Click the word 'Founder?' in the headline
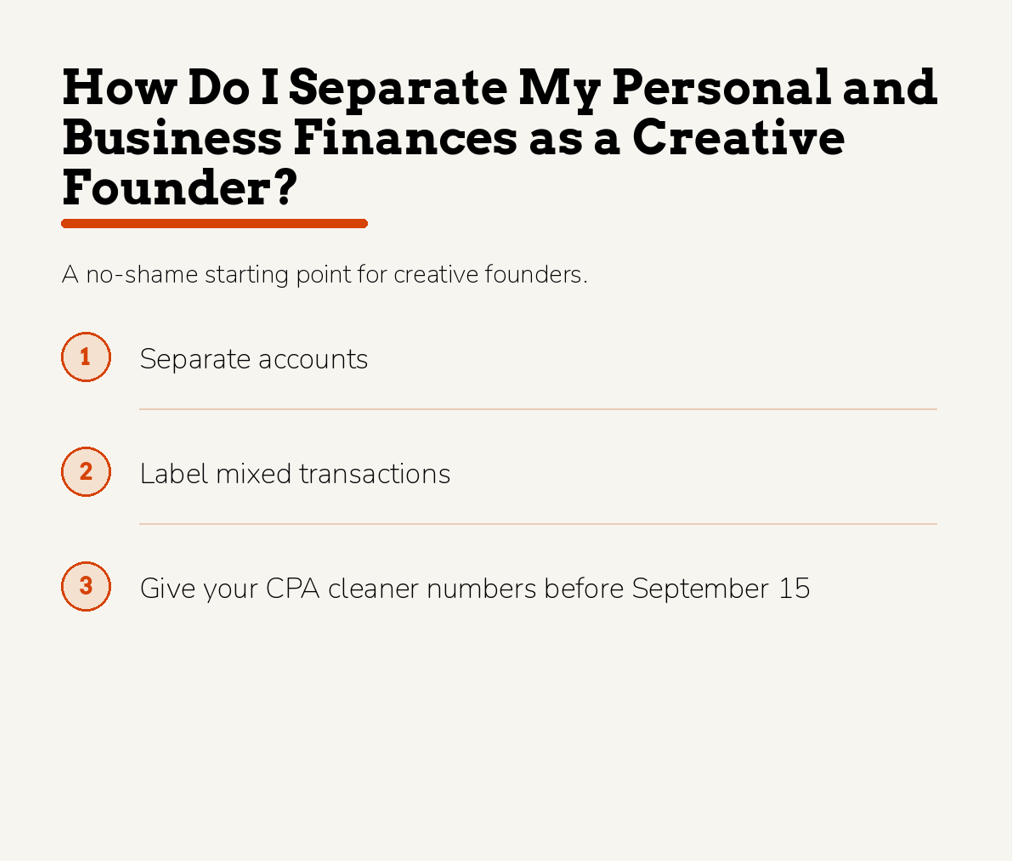 [x=179, y=188]
